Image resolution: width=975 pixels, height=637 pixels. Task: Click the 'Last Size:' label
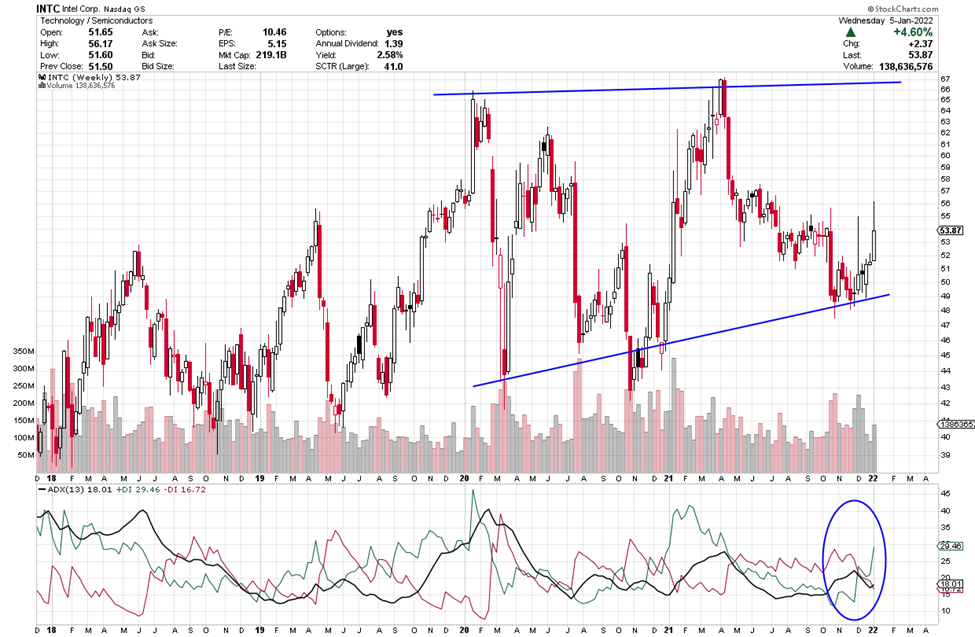point(237,66)
